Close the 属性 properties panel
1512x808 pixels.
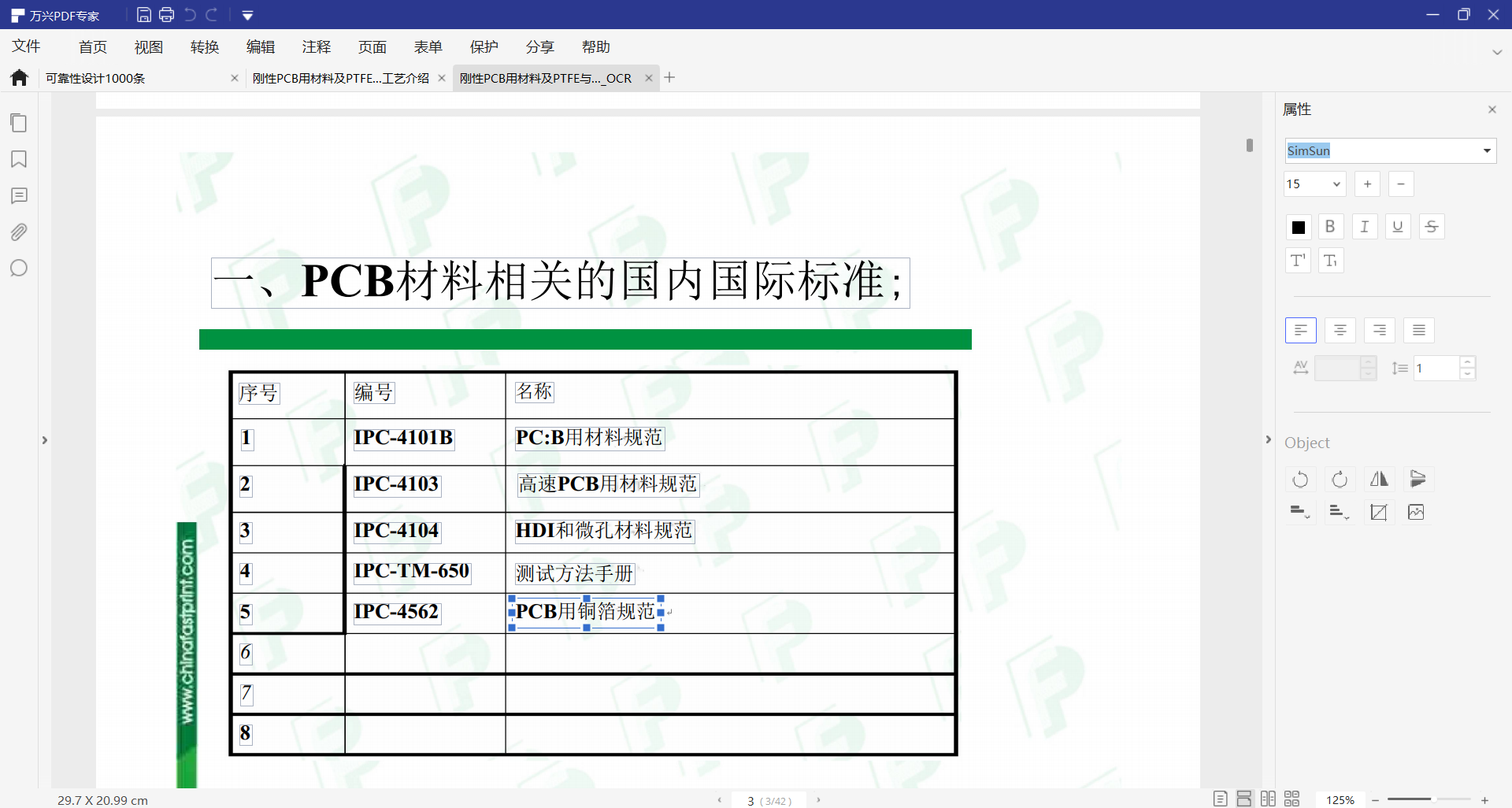click(x=1492, y=109)
